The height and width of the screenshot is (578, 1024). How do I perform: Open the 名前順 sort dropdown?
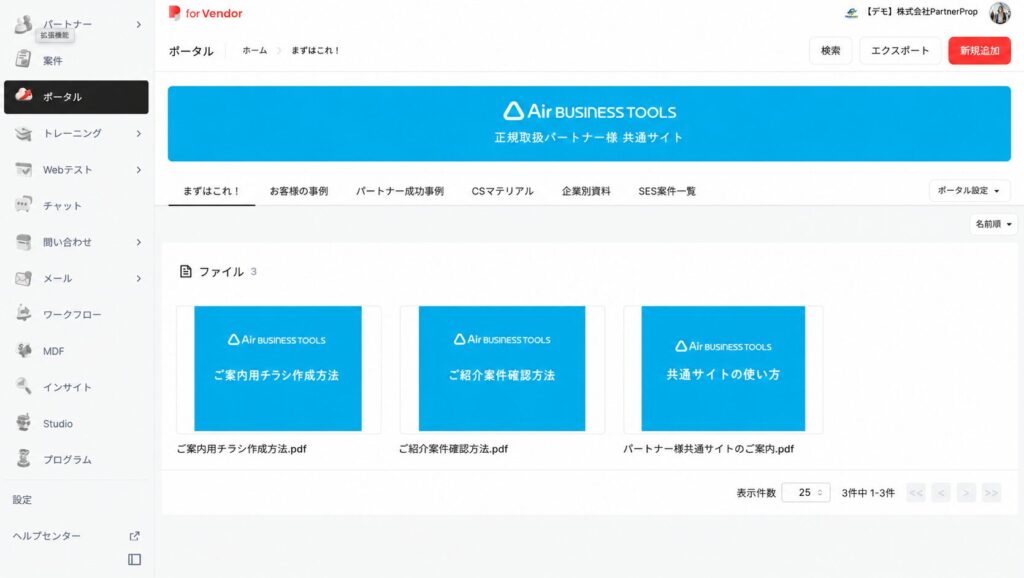(x=993, y=224)
